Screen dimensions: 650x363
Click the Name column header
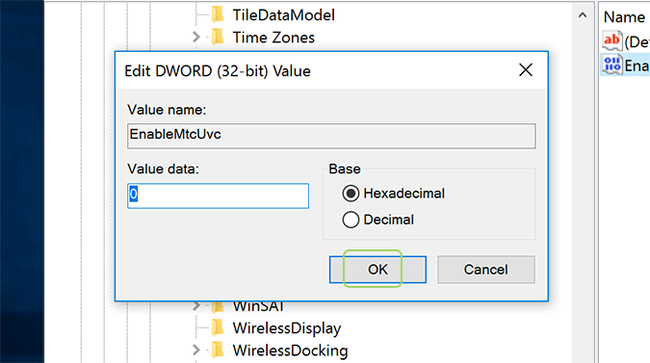(624, 17)
